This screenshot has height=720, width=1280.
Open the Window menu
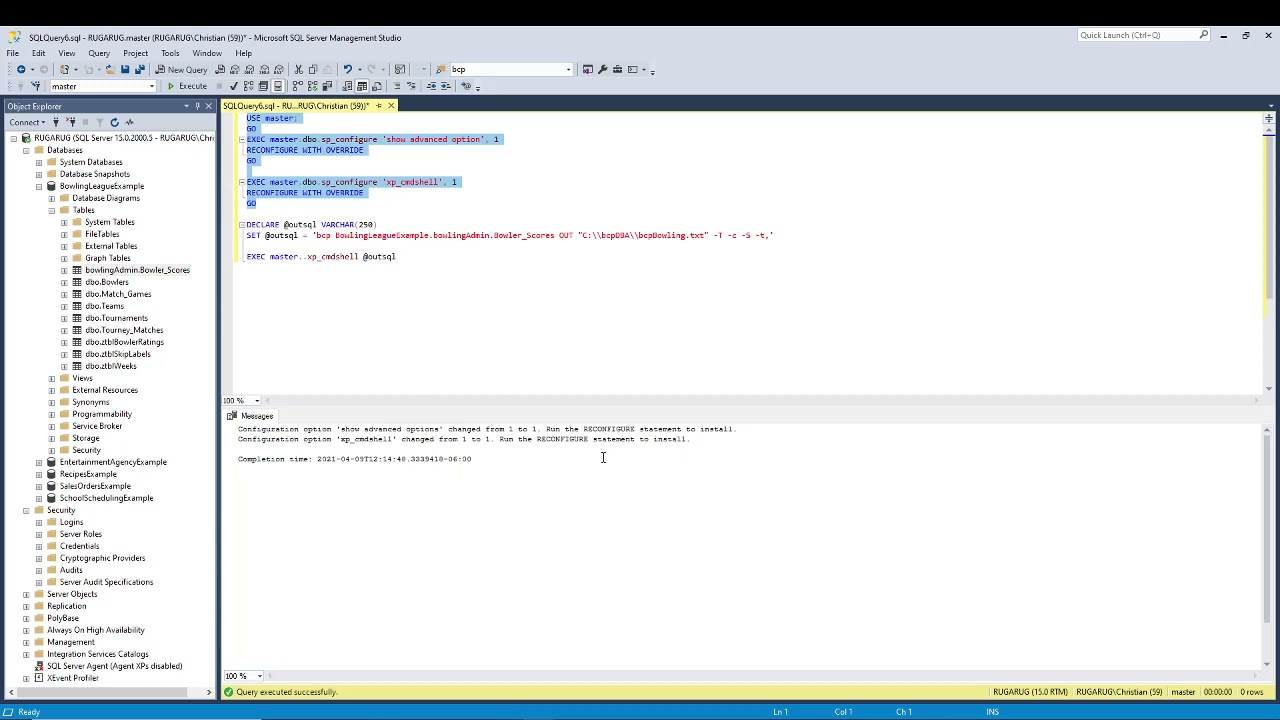click(x=207, y=53)
